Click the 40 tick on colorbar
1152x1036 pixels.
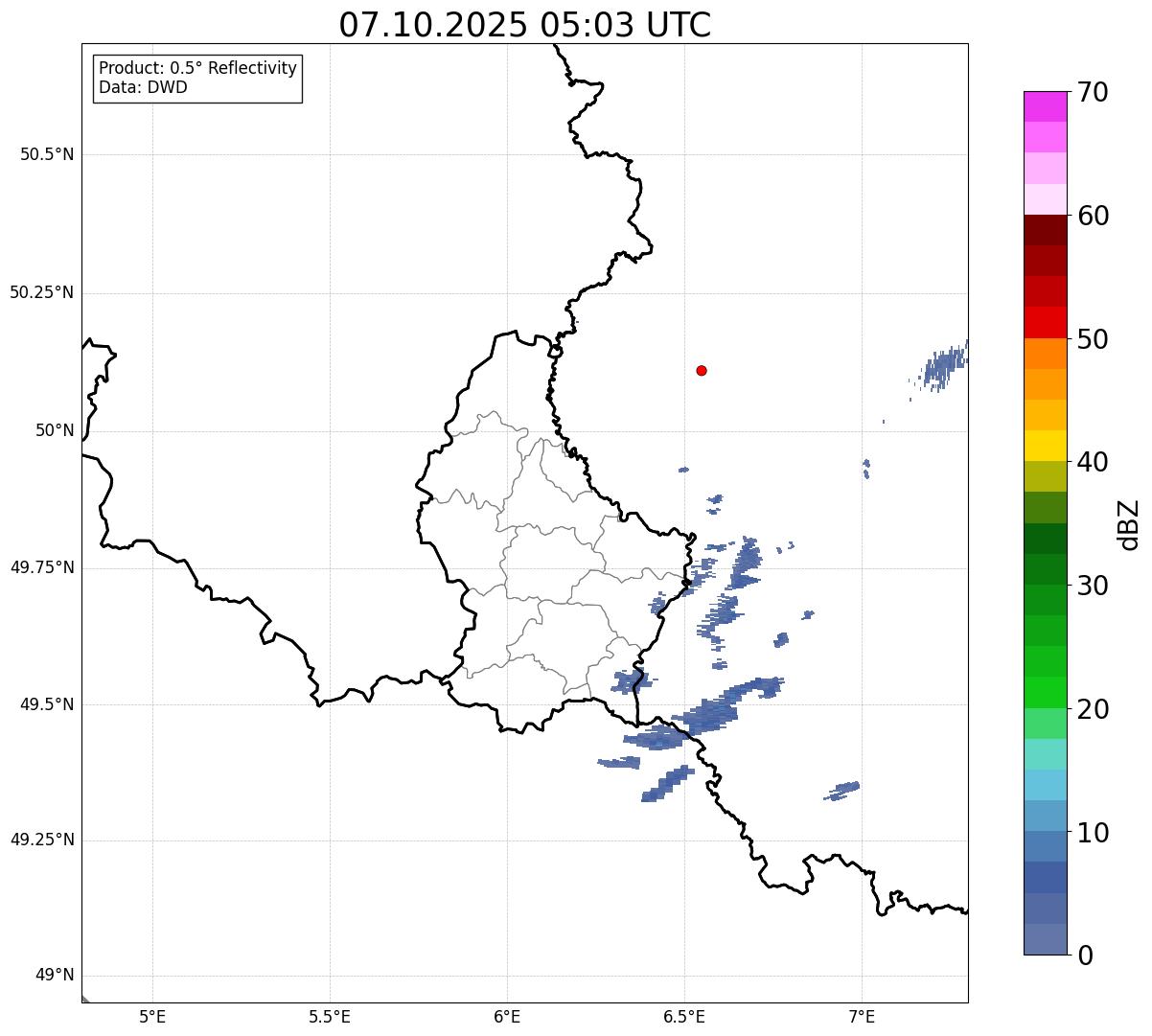tap(1094, 462)
